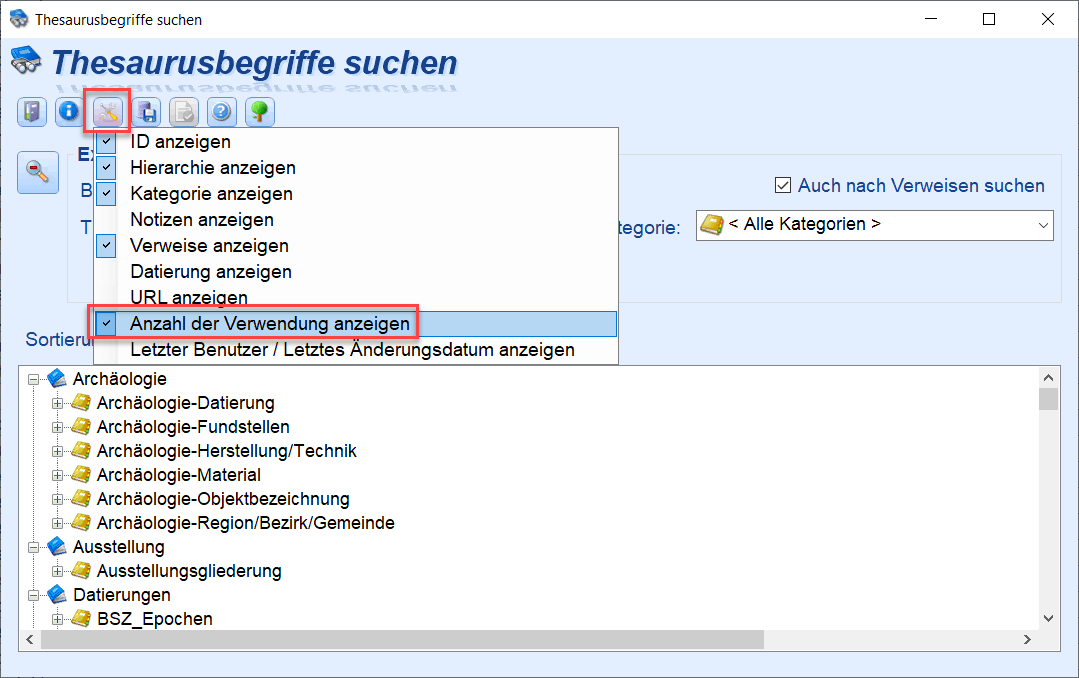
Task: Click the tree's vertical scrollbar thumb
Action: [x=1048, y=399]
